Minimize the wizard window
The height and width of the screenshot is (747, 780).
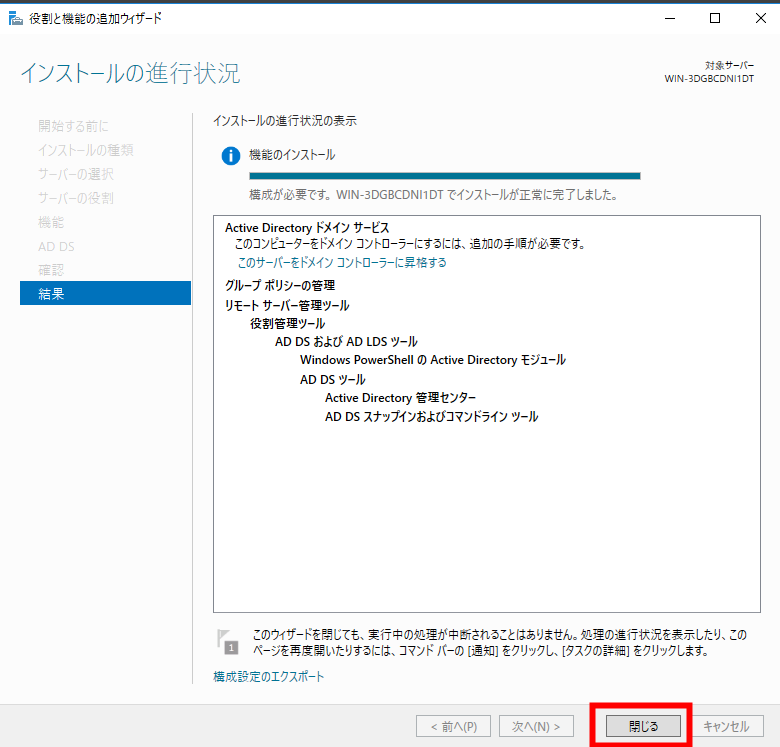(670, 18)
